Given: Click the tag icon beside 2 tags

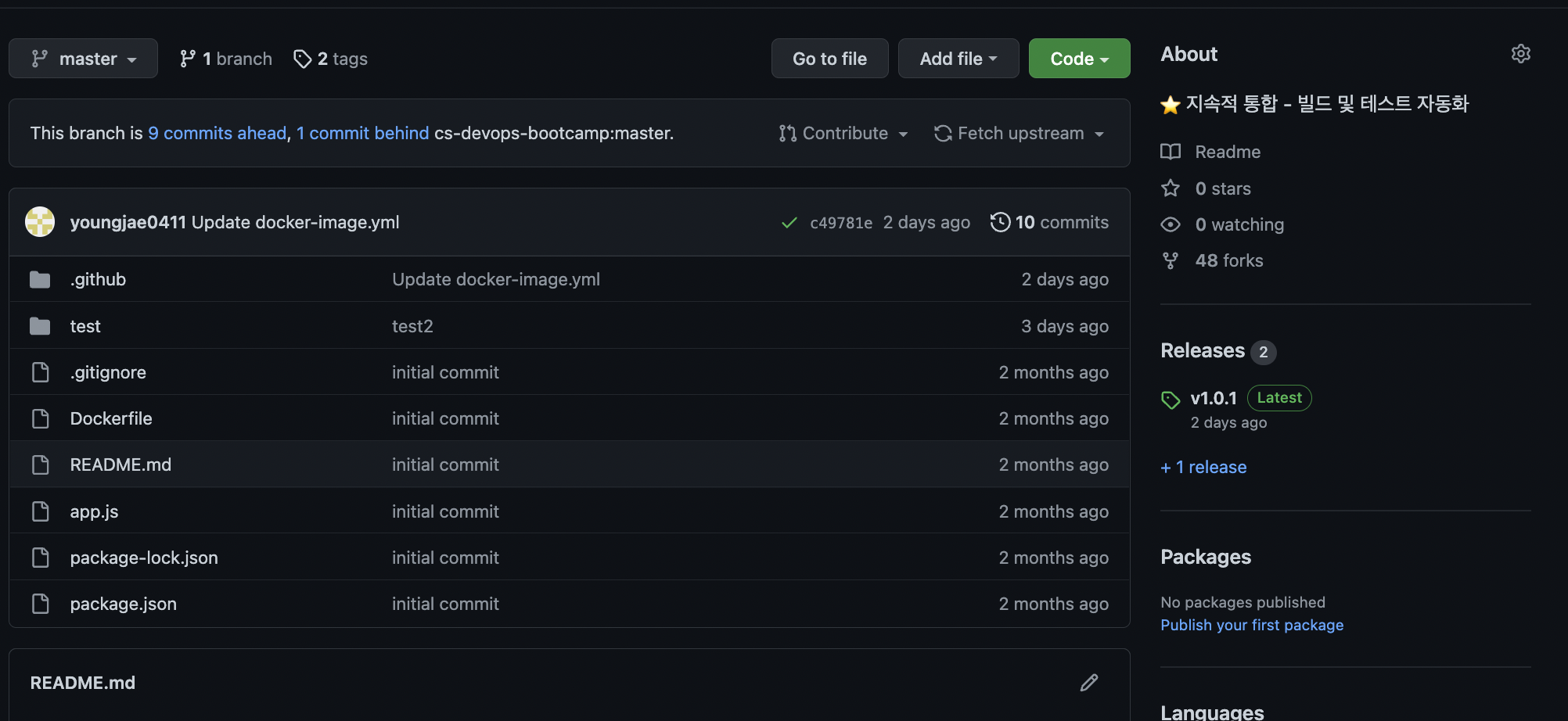Looking at the screenshot, I should pyautogui.click(x=302, y=59).
